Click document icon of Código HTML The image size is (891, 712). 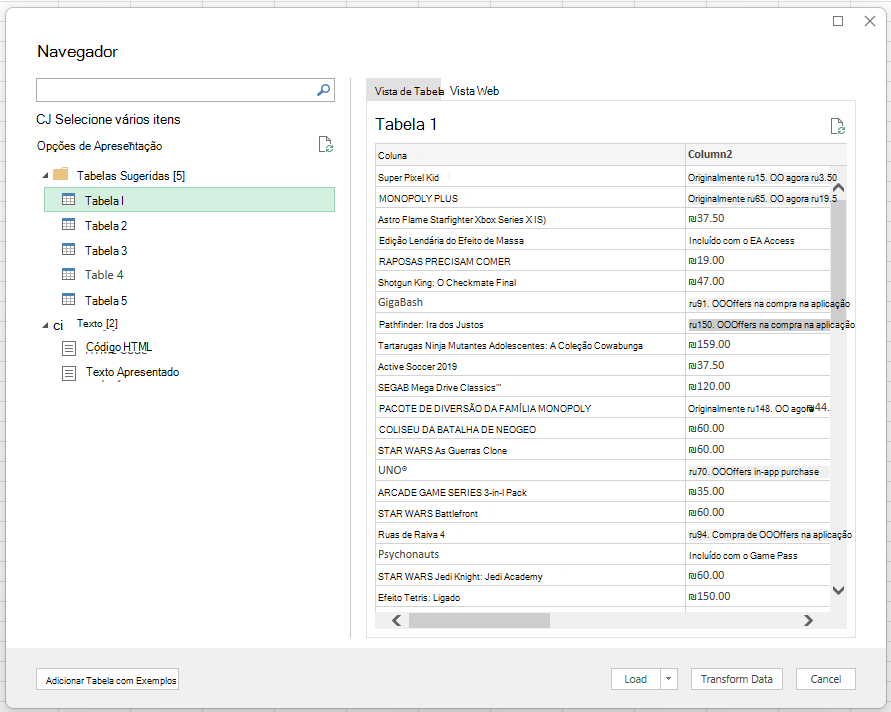coord(69,348)
